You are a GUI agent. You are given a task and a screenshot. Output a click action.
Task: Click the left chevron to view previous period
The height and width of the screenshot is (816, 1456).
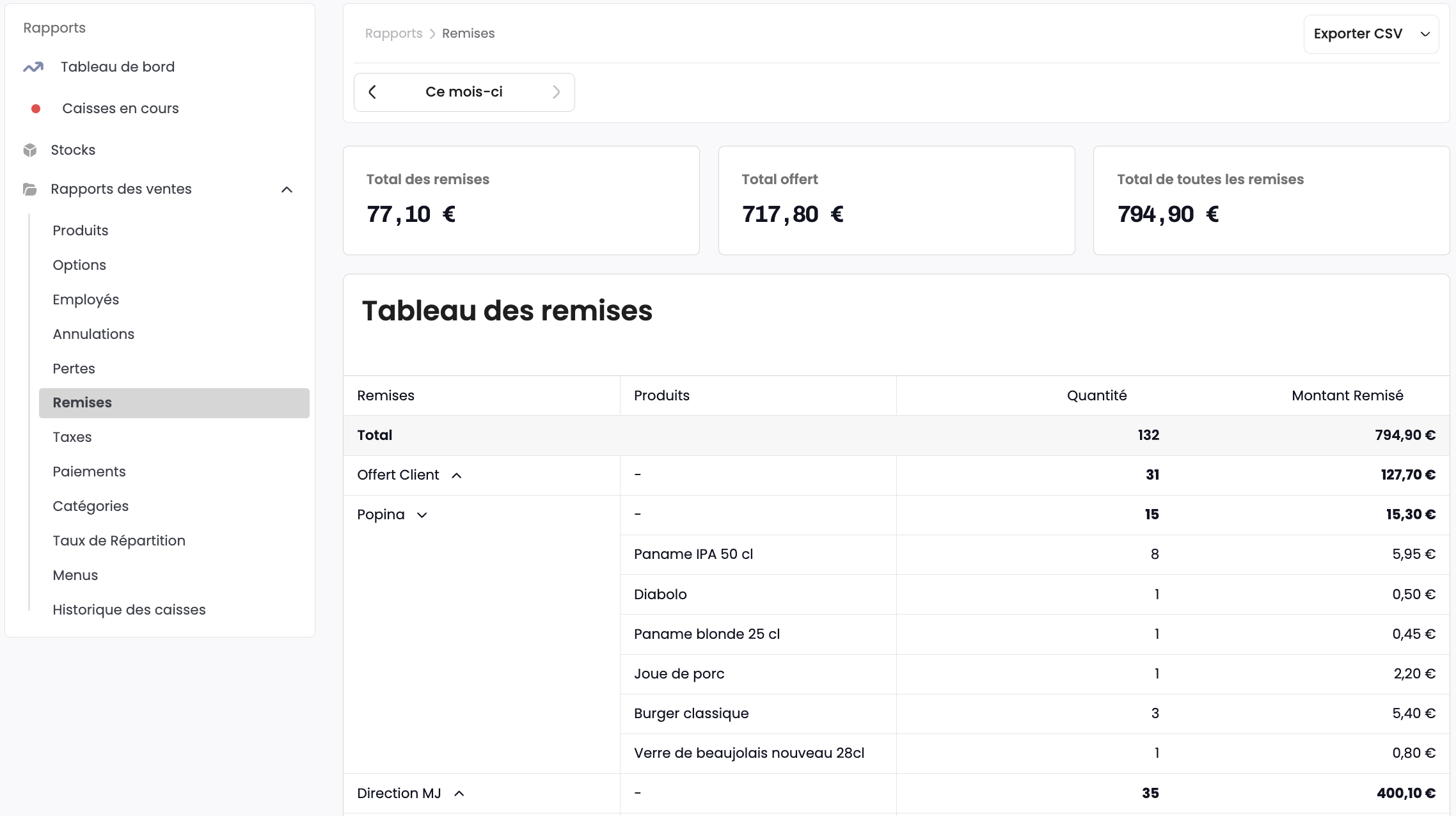373,91
